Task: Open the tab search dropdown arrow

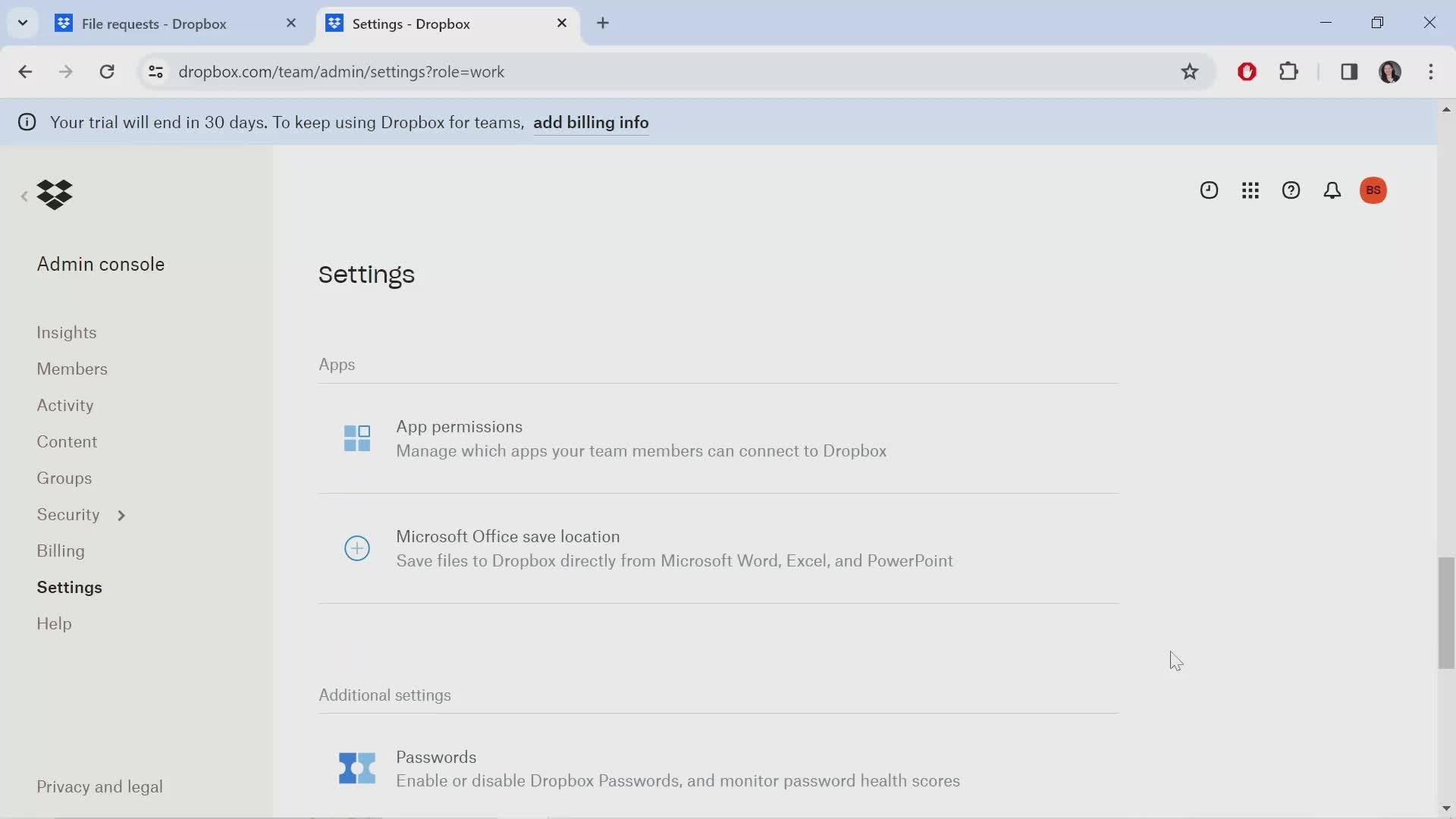Action: 23,23
